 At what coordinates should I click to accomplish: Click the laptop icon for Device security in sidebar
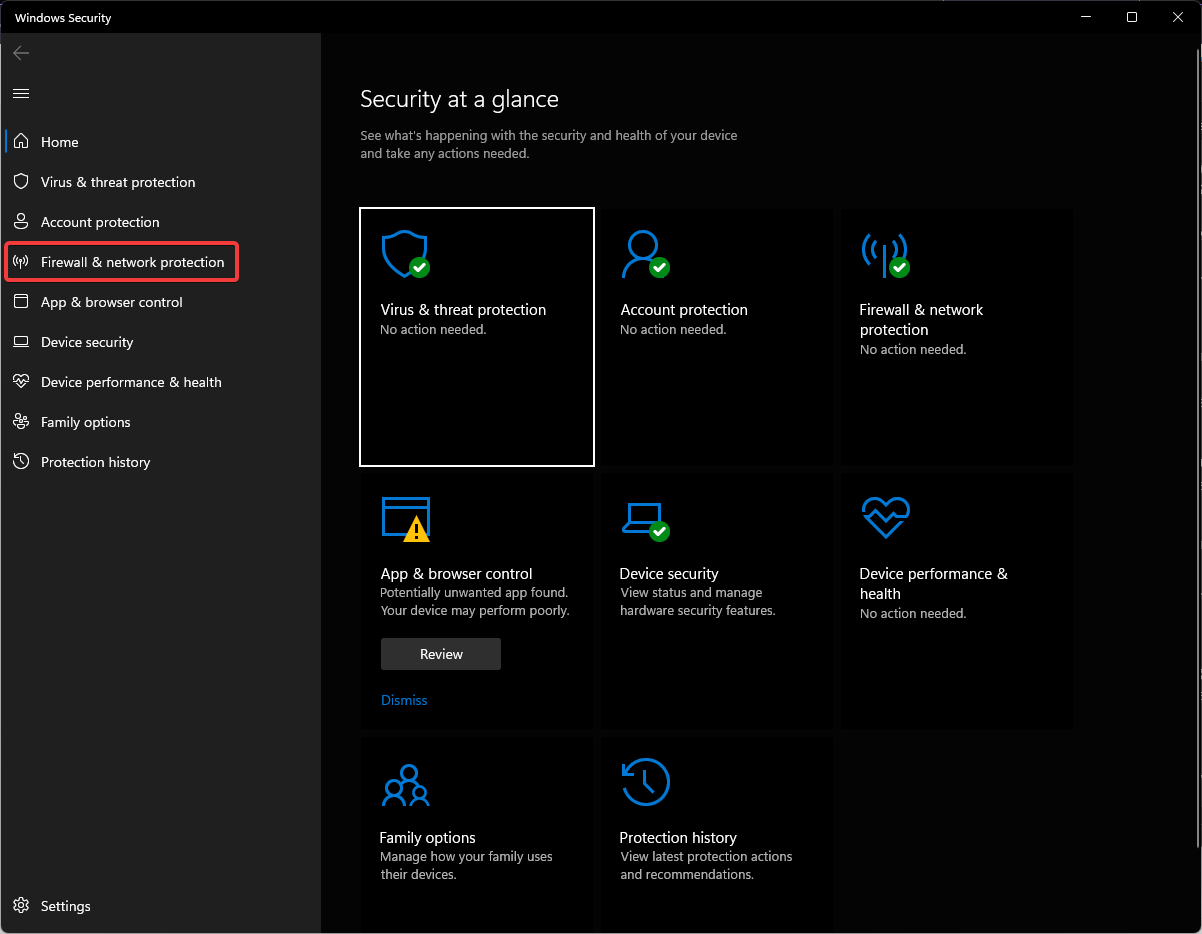[x=21, y=342]
